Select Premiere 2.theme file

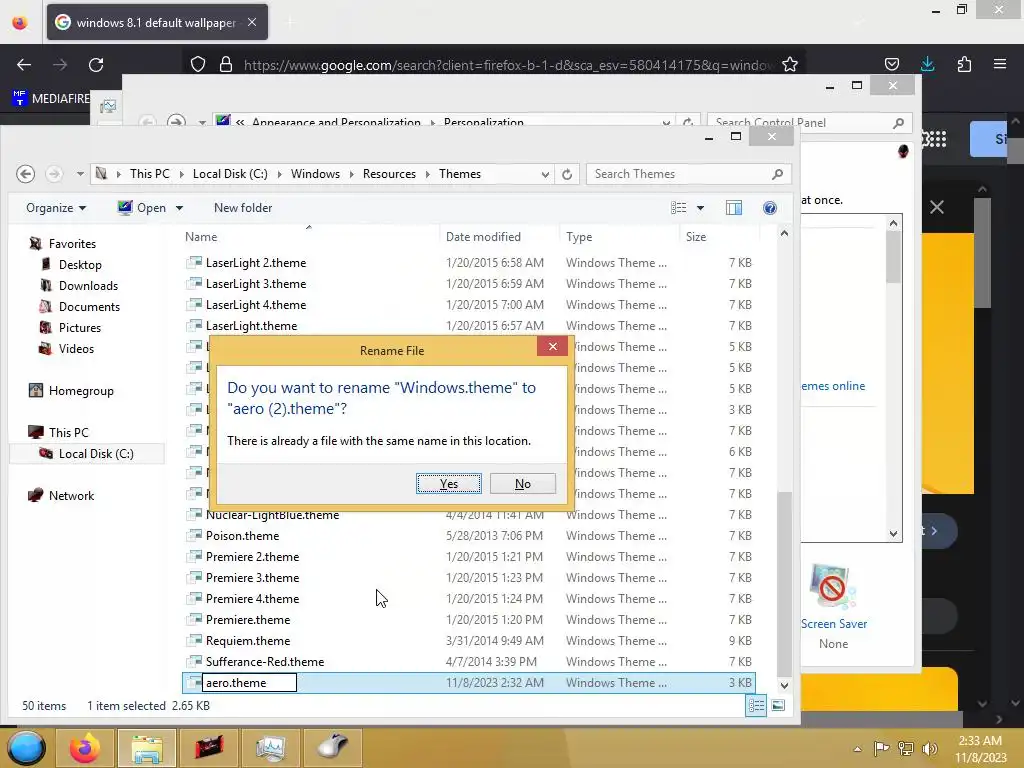coord(252,556)
